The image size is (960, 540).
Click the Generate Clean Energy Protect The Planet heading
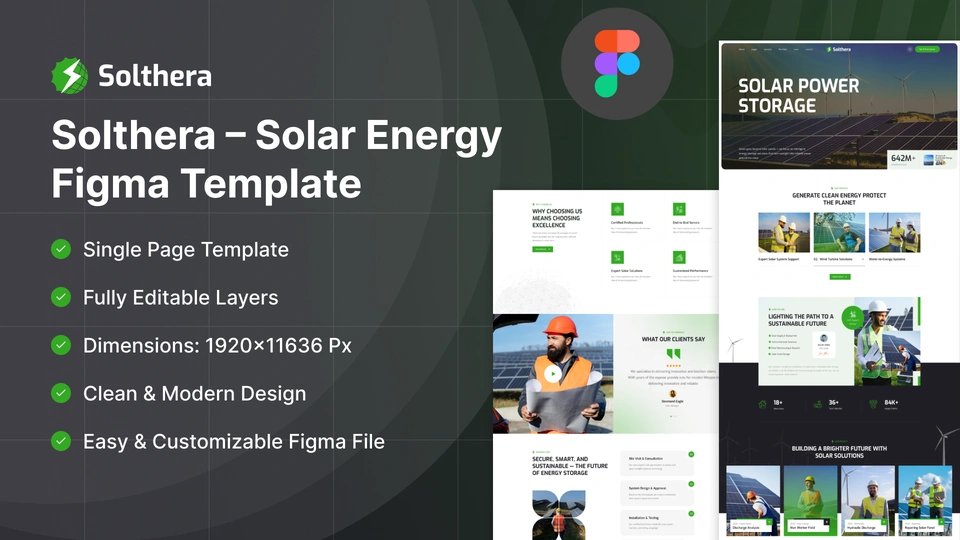click(839, 199)
